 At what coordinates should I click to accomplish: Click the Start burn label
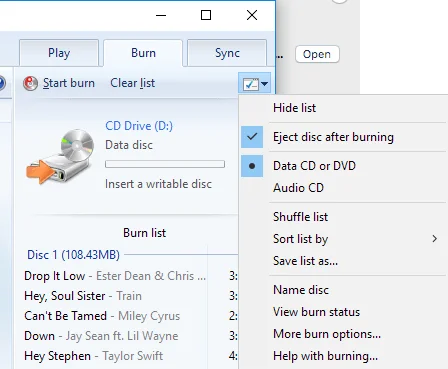(69, 83)
